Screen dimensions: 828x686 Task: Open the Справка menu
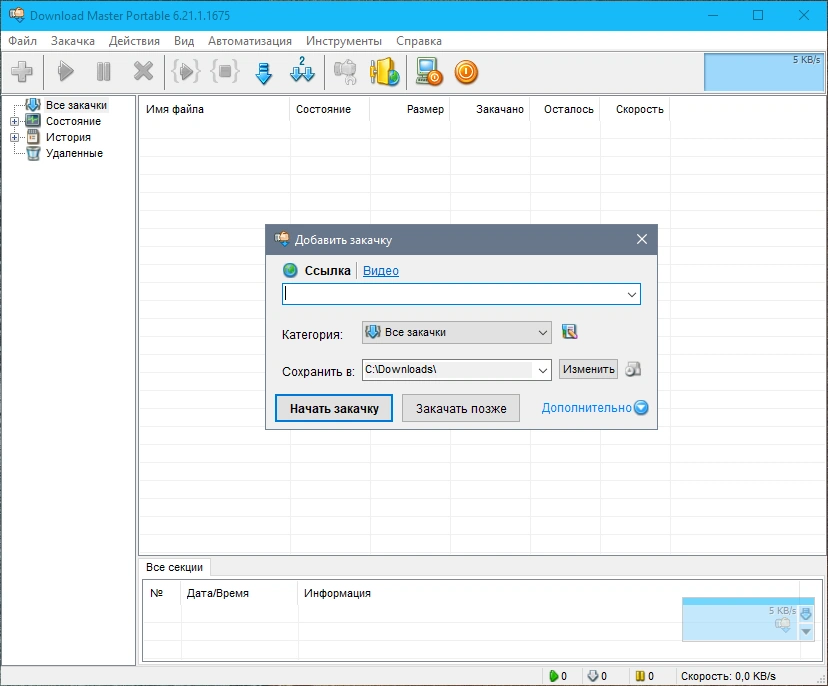point(419,41)
